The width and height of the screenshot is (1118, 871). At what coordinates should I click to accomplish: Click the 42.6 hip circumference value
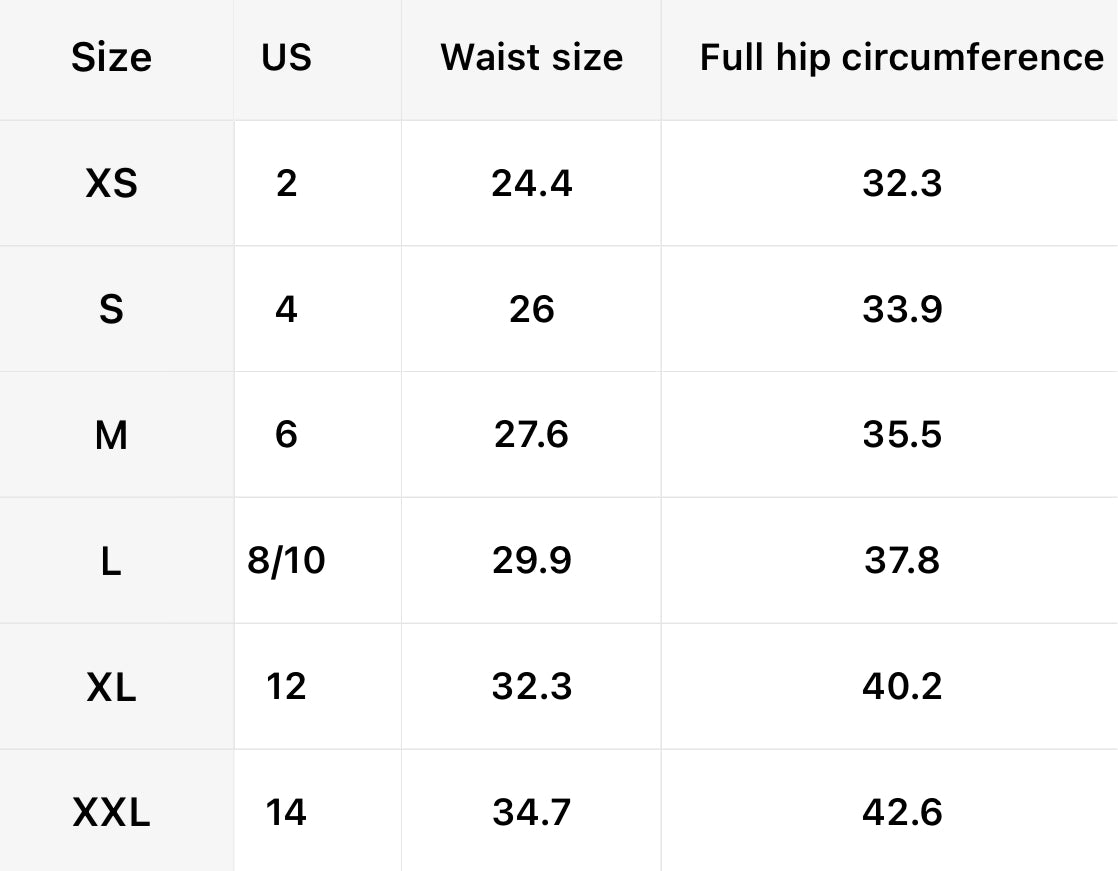click(901, 813)
